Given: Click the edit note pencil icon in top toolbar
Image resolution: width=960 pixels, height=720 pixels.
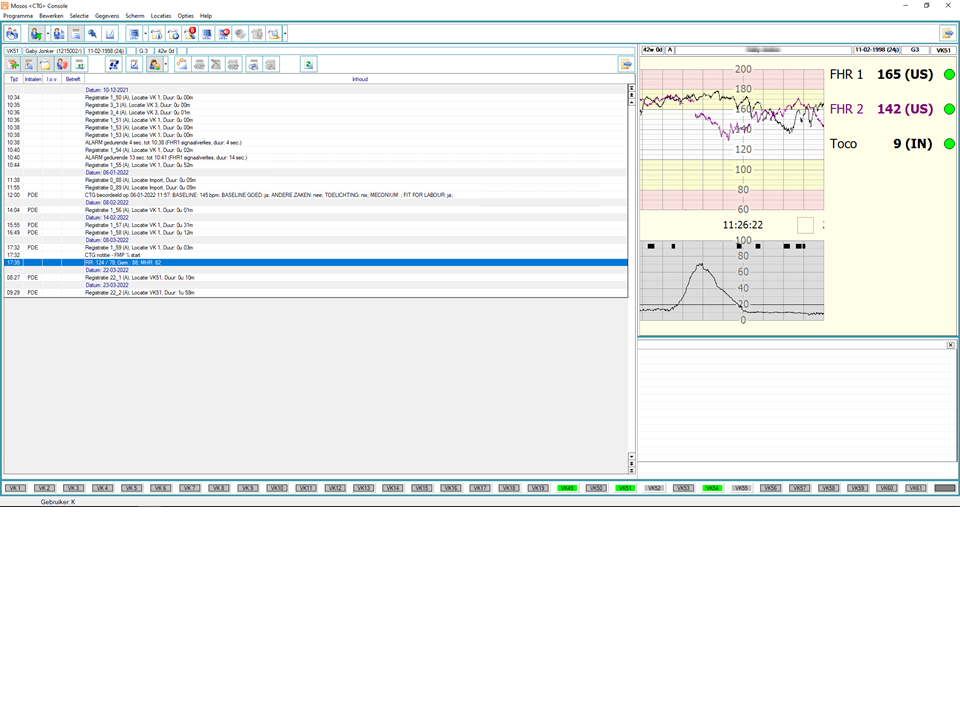Looking at the screenshot, I should tap(110, 34).
